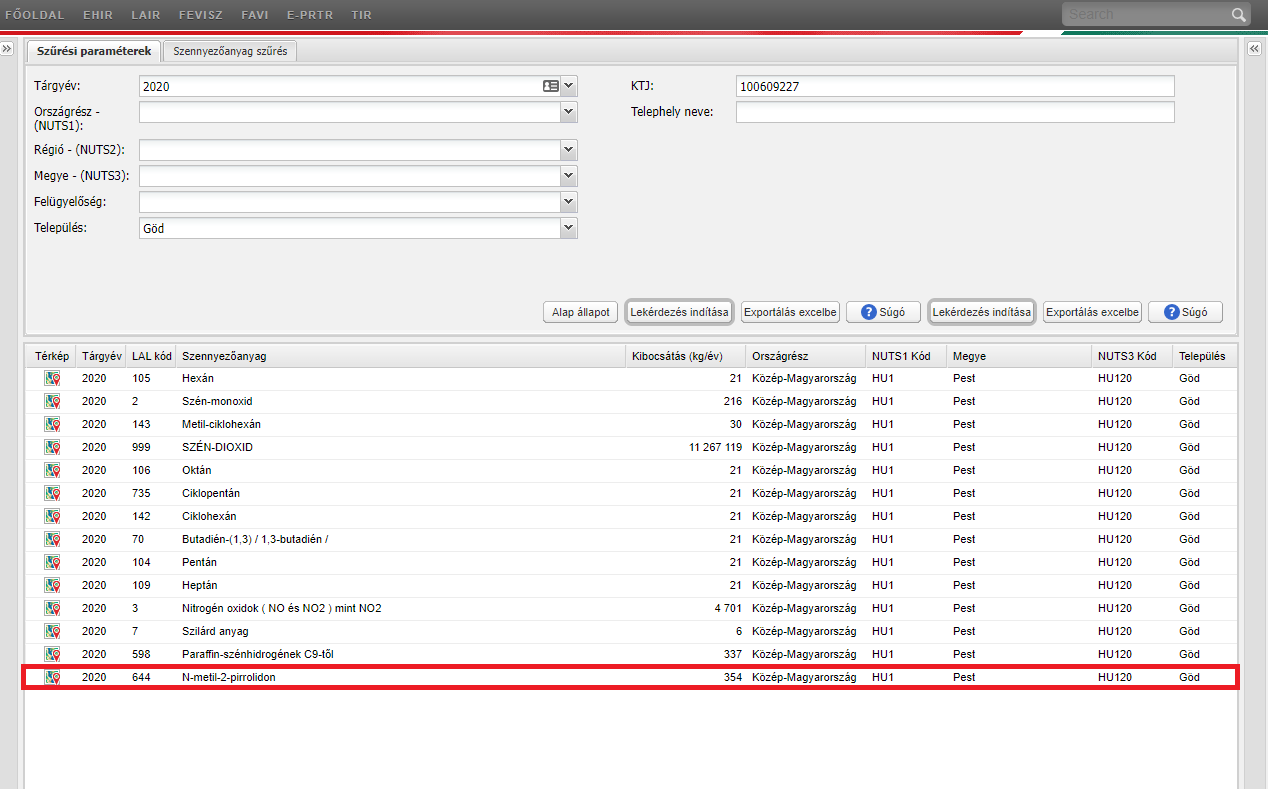Open the Megye - (NUTS3) dropdown

(569, 176)
